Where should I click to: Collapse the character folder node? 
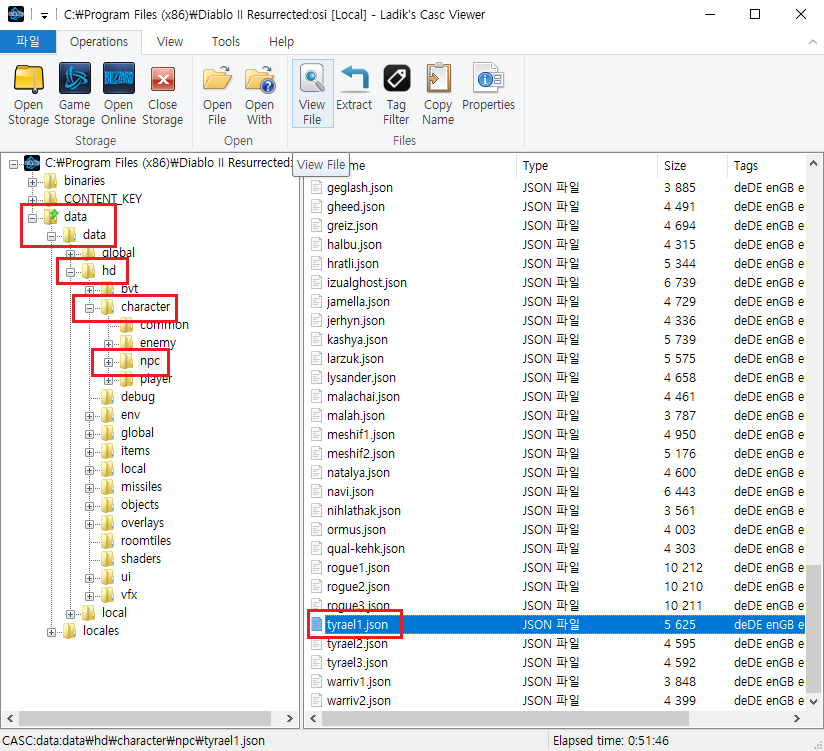click(x=89, y=308)
